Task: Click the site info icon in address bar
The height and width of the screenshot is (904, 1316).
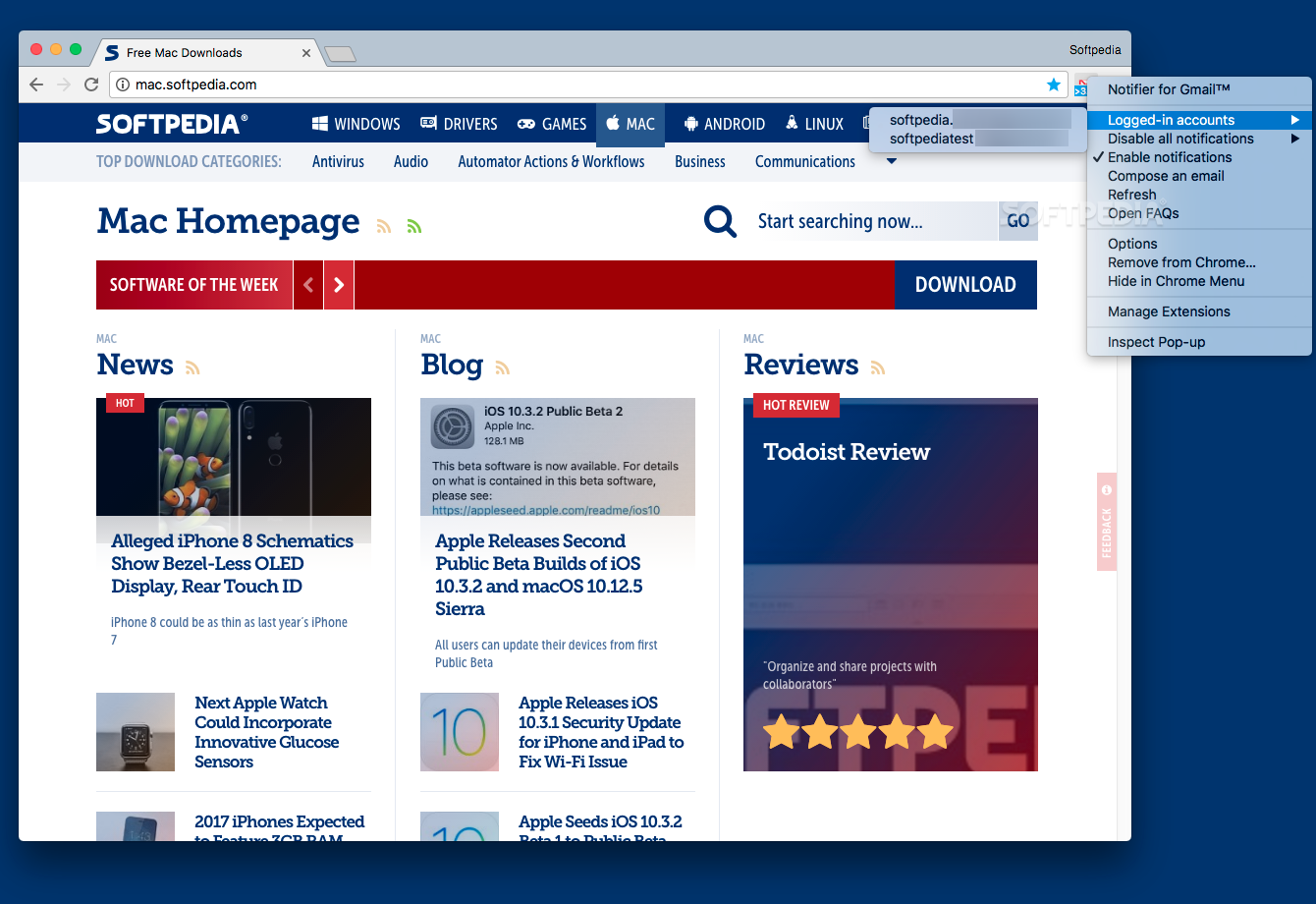Action: click(x=123, y=85)
